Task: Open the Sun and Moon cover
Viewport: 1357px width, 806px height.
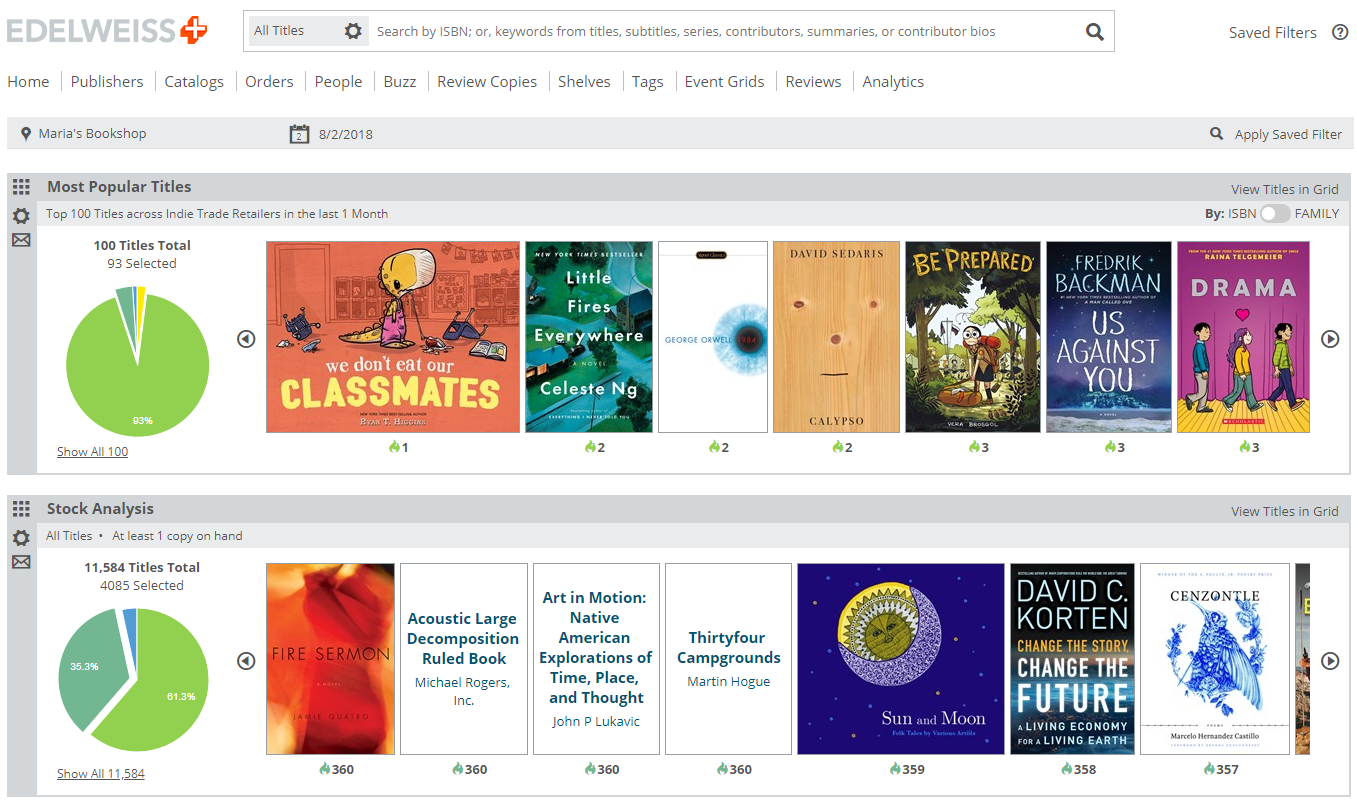Action: 900,659
